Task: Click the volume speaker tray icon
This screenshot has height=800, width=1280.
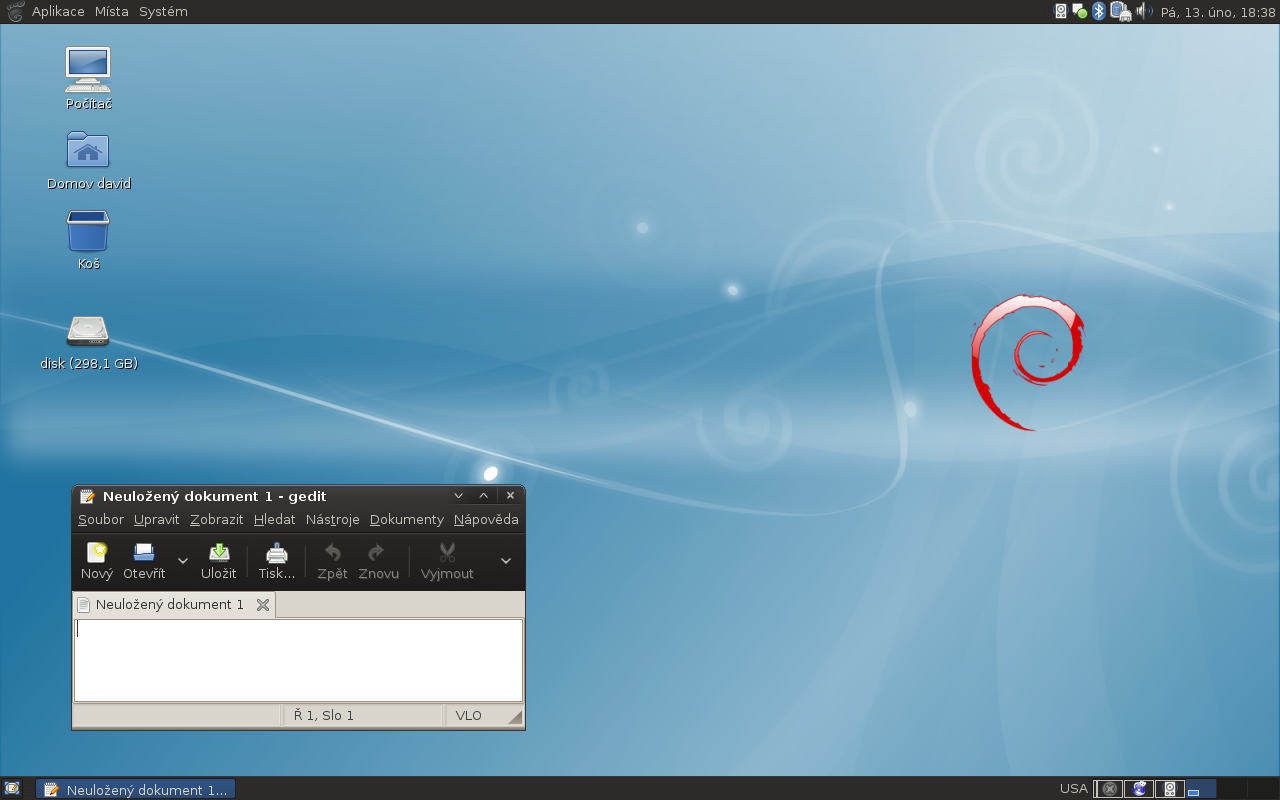Action: click(x=1144, y=11)
